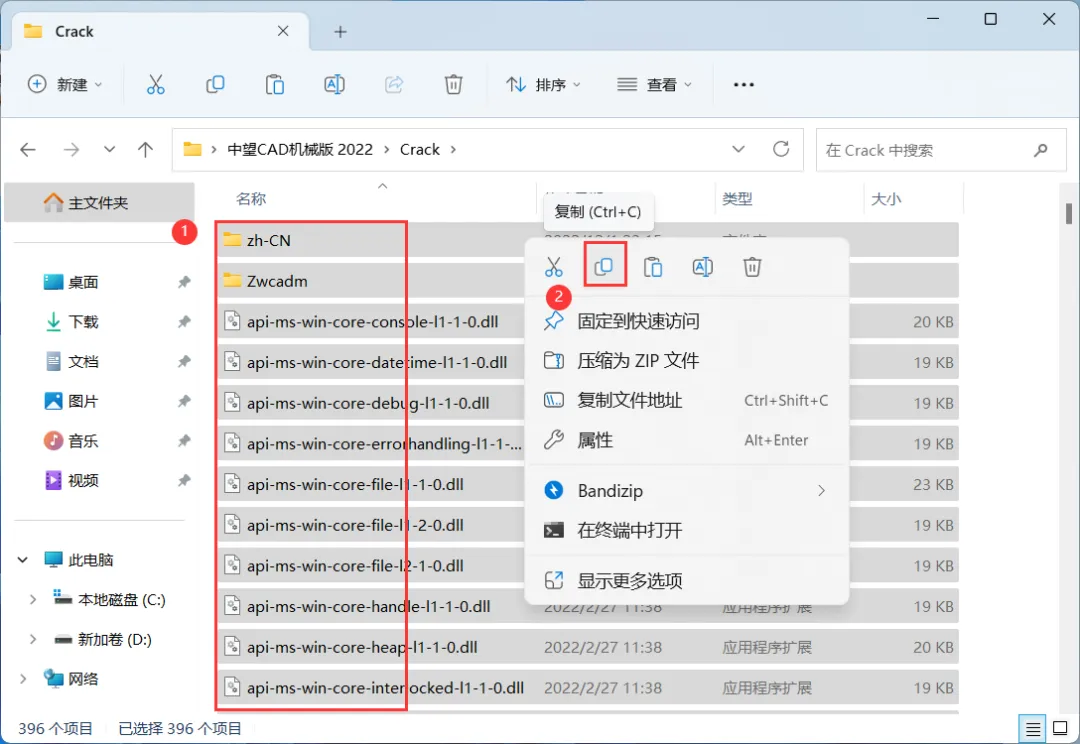This screenshot has height=744, width=1080.
Task: Select the Zwcadm folder
Action: 277,281
